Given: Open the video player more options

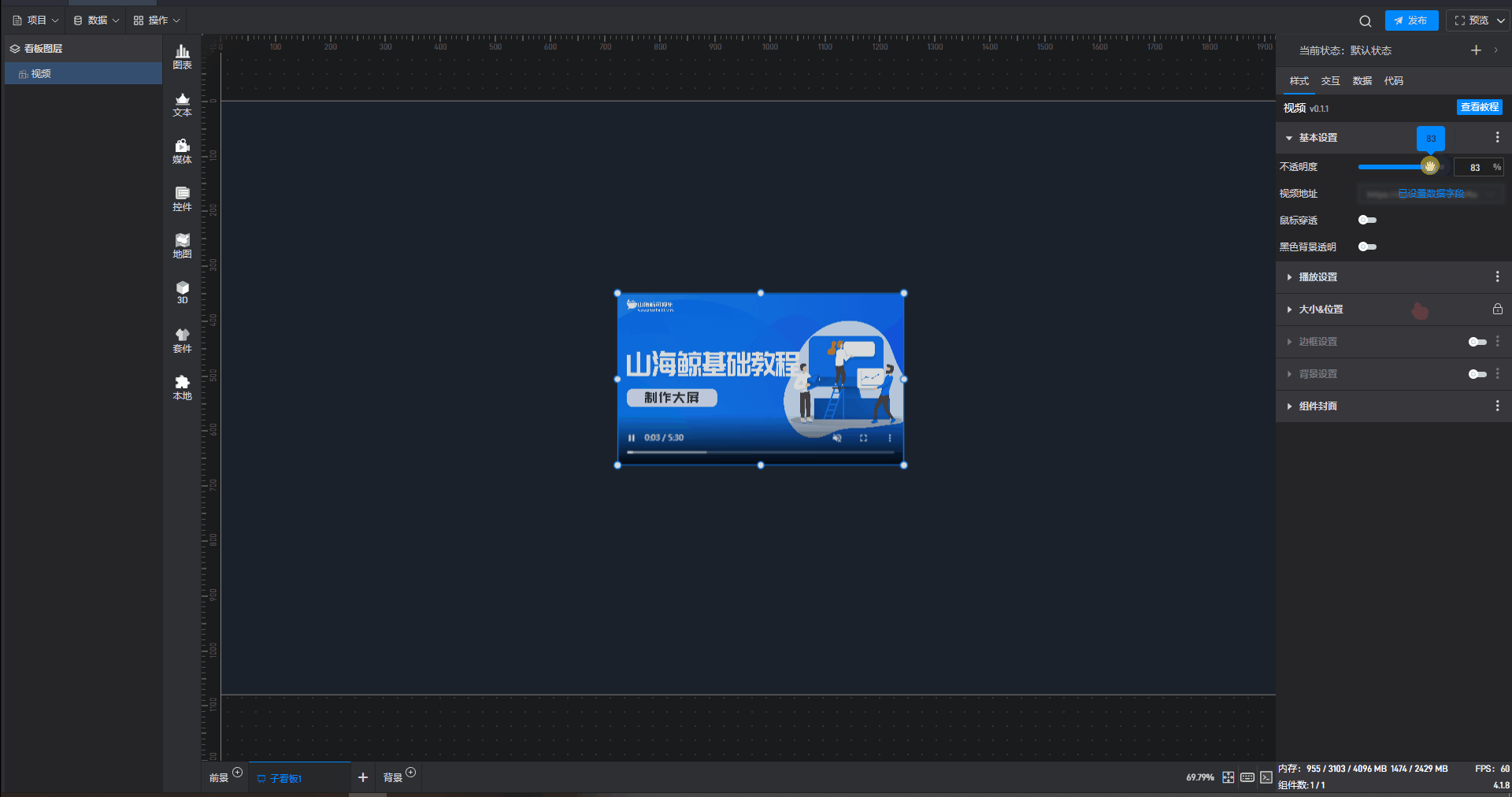Looking at the screenshot, I should tap(890, 438).
